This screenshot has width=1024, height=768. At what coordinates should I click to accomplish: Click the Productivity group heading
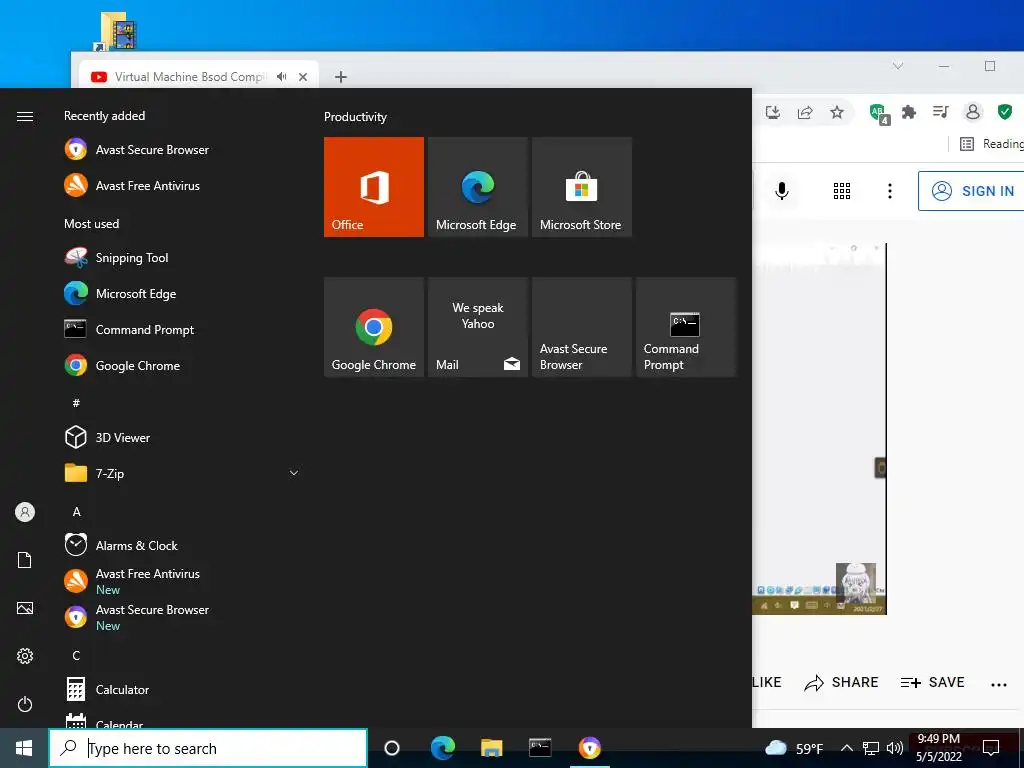(x=355, y=117)
